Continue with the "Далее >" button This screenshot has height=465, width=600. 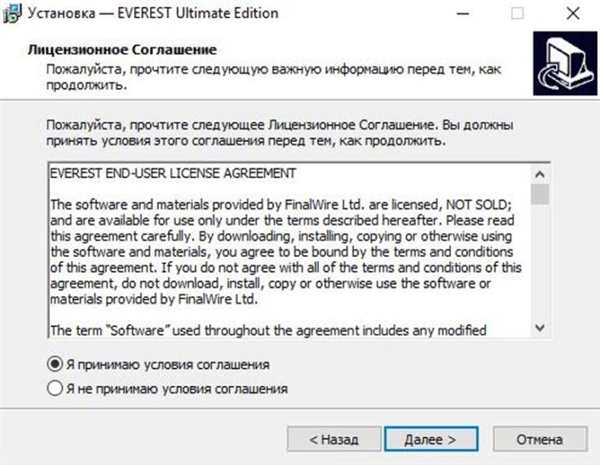[431, 439]
